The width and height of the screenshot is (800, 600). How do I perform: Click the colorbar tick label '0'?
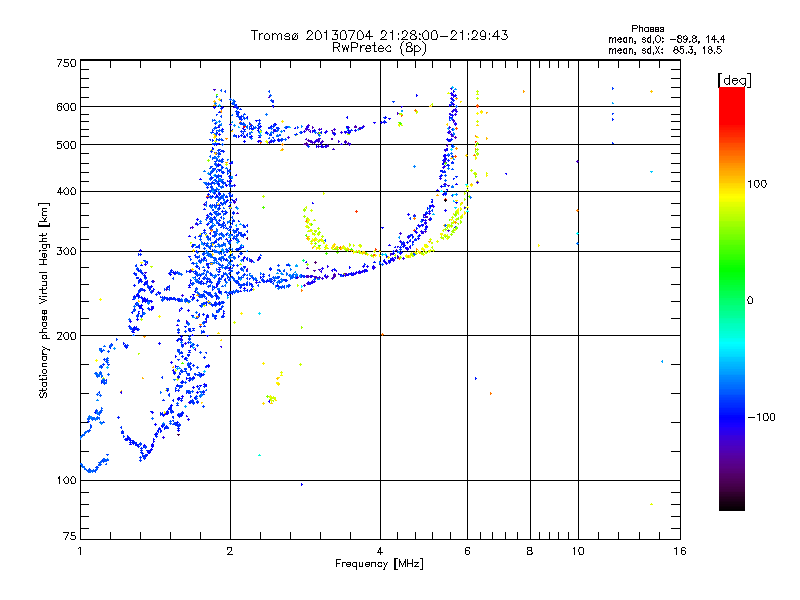[750, 301]
